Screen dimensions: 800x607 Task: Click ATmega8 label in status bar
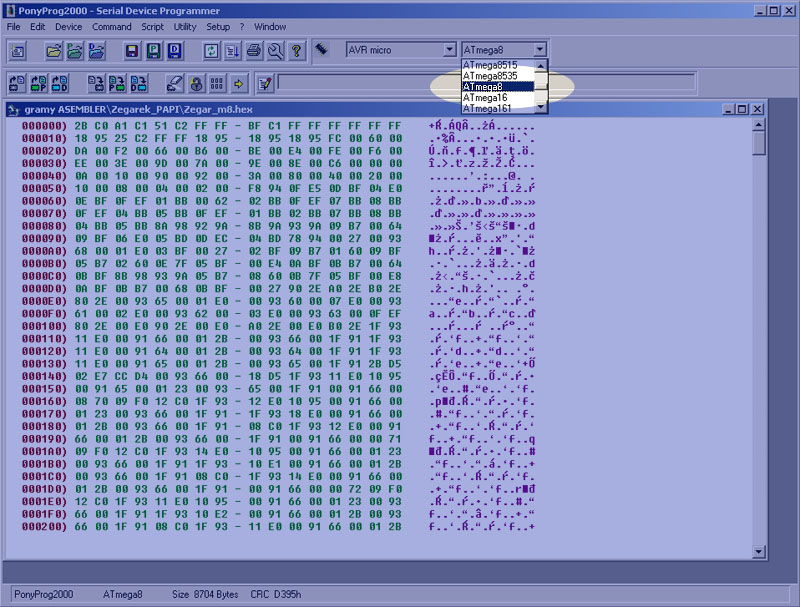pyautogui.click(x=123, y=594)
